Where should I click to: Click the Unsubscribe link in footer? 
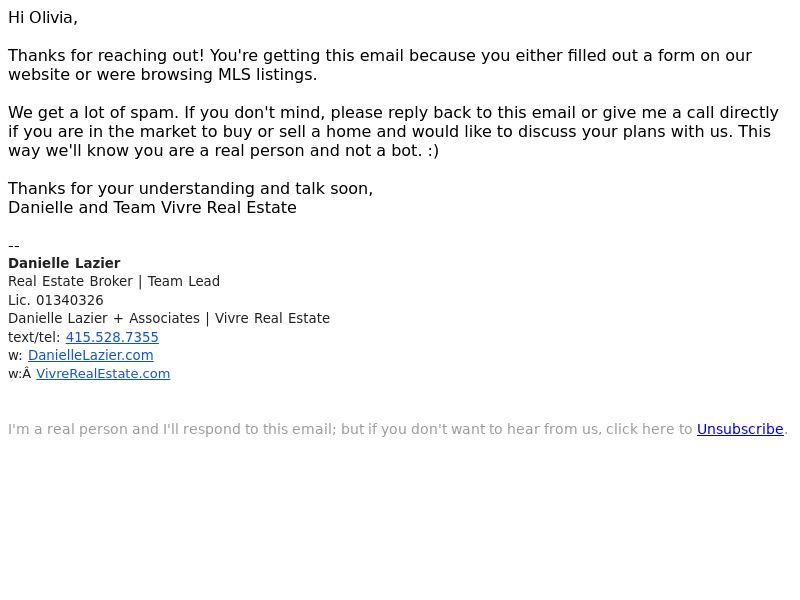tap(740, 429)
